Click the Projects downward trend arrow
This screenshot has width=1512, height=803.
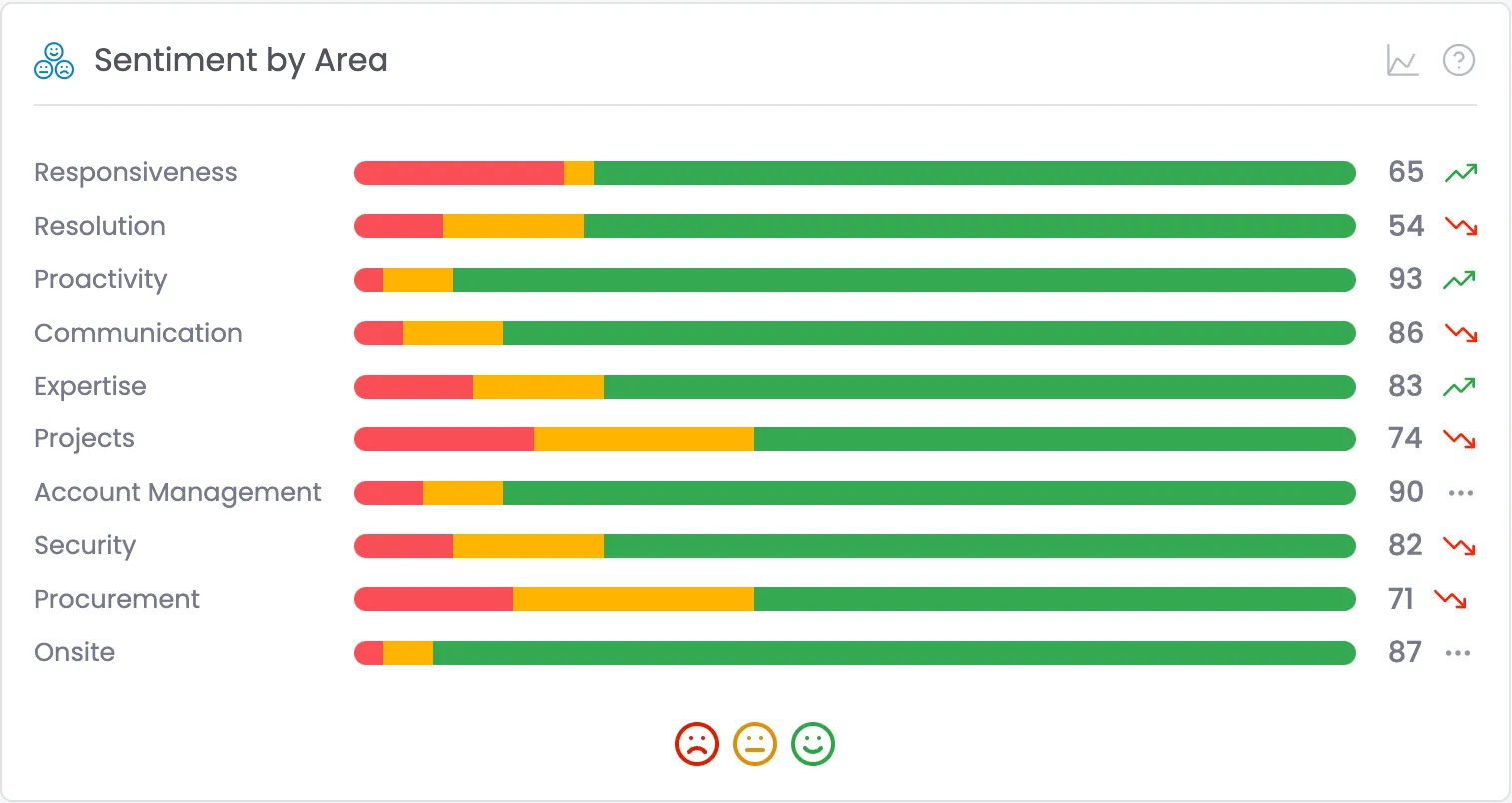coord(1459,439)
